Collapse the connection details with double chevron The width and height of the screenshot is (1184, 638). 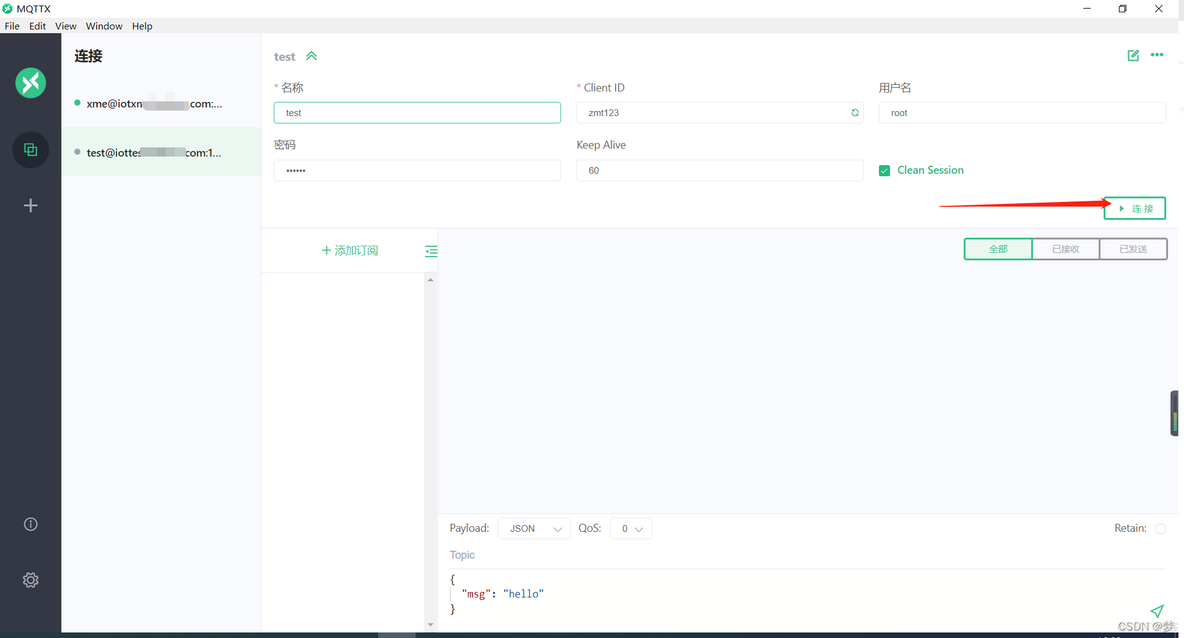(311, 57)
